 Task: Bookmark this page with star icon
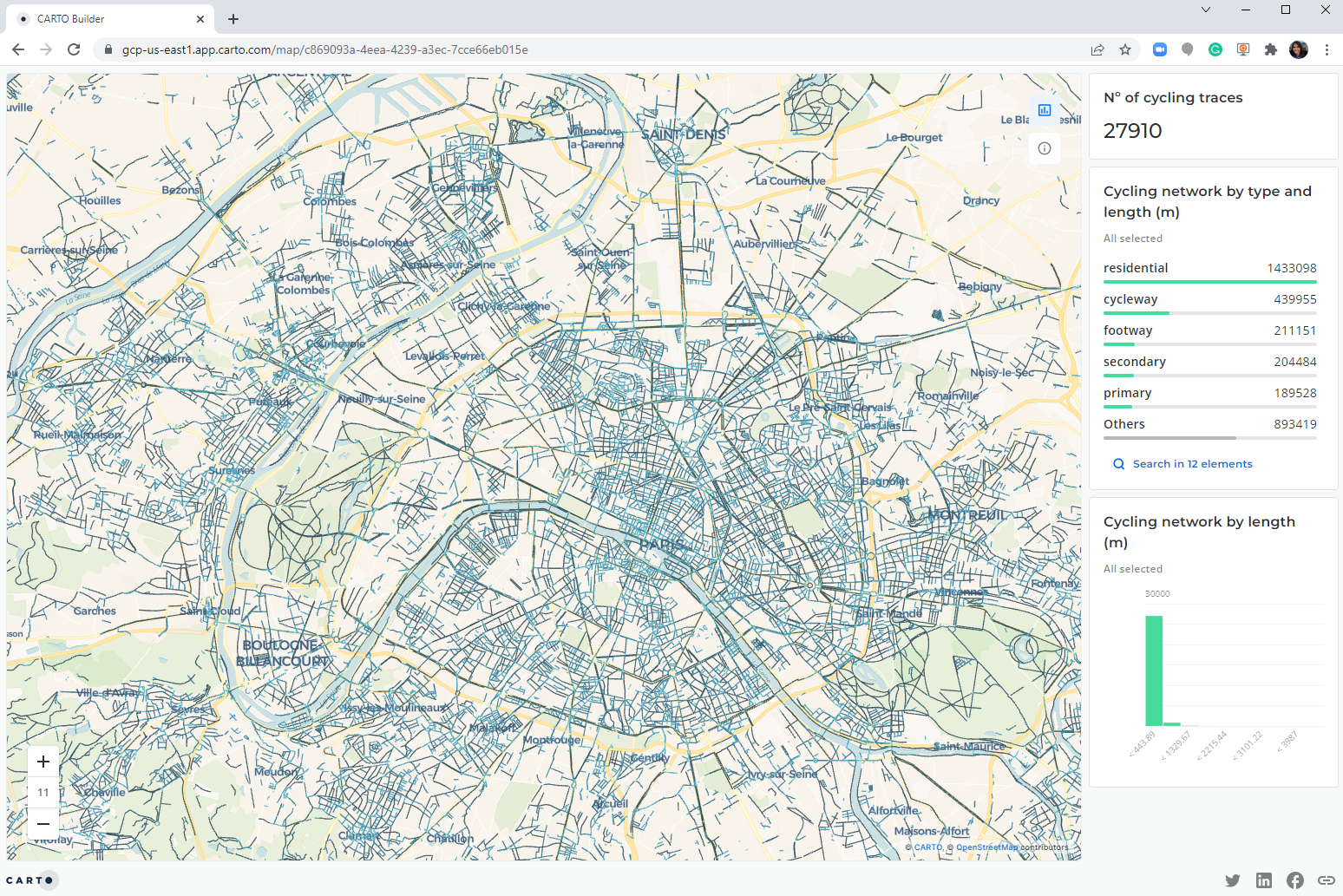(x=1125, y=49)
